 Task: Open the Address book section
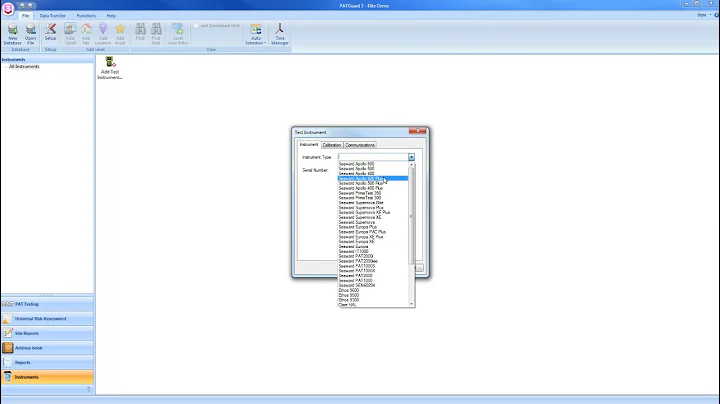pyautogui.click(x=48, y=348)
